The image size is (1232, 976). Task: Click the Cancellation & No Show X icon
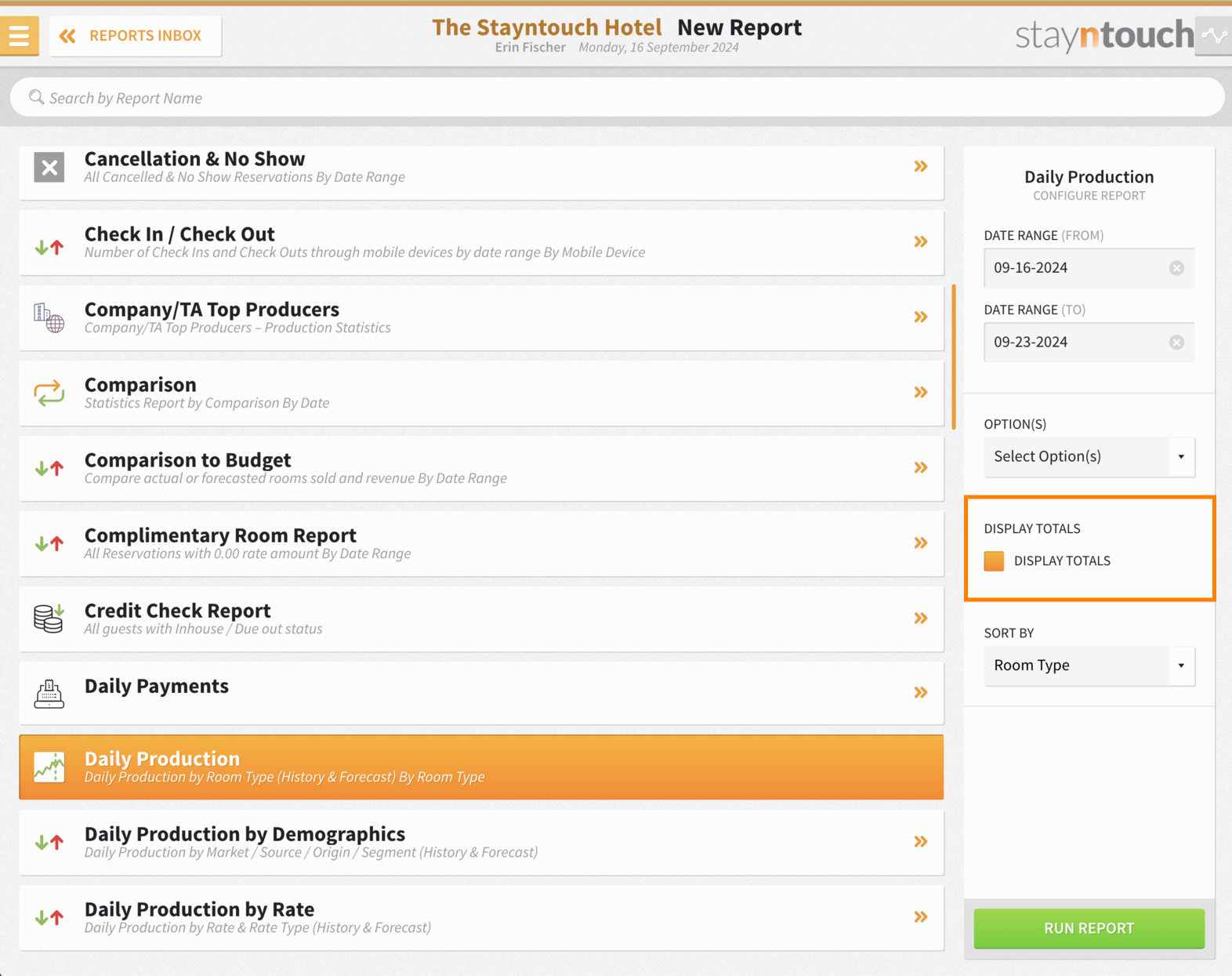49,167
